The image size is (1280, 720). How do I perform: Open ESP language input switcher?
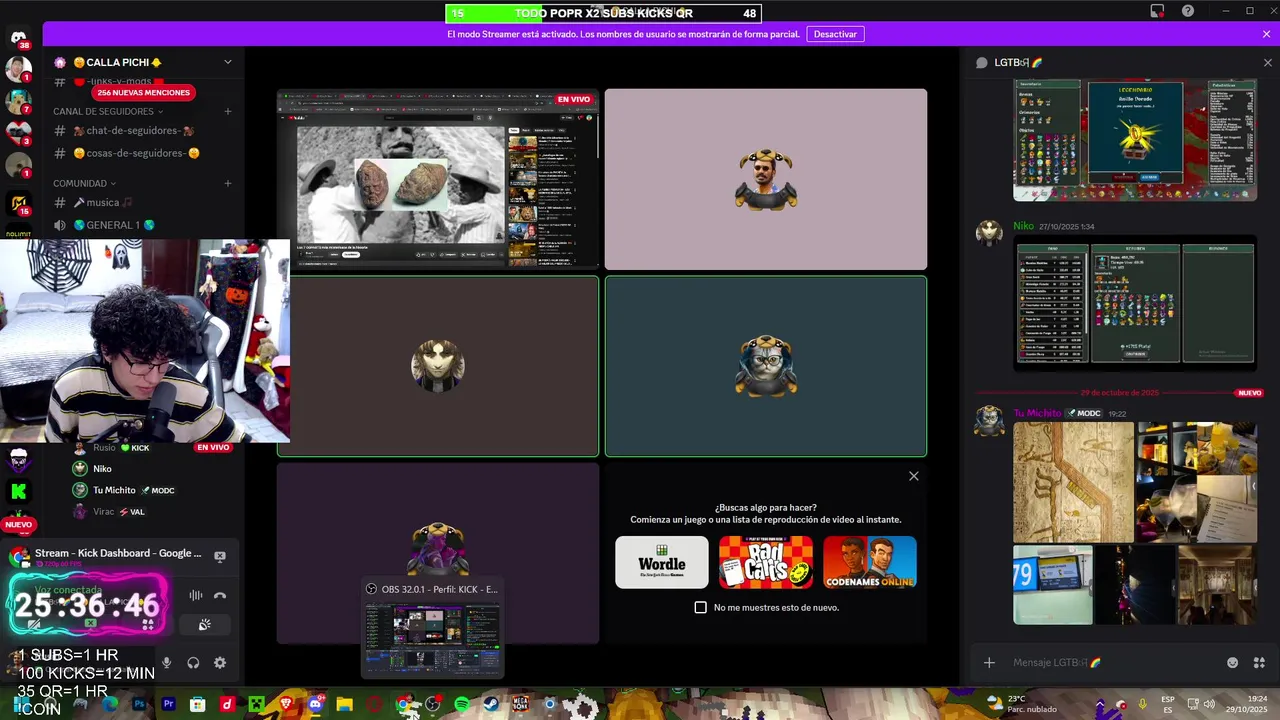1168,704
